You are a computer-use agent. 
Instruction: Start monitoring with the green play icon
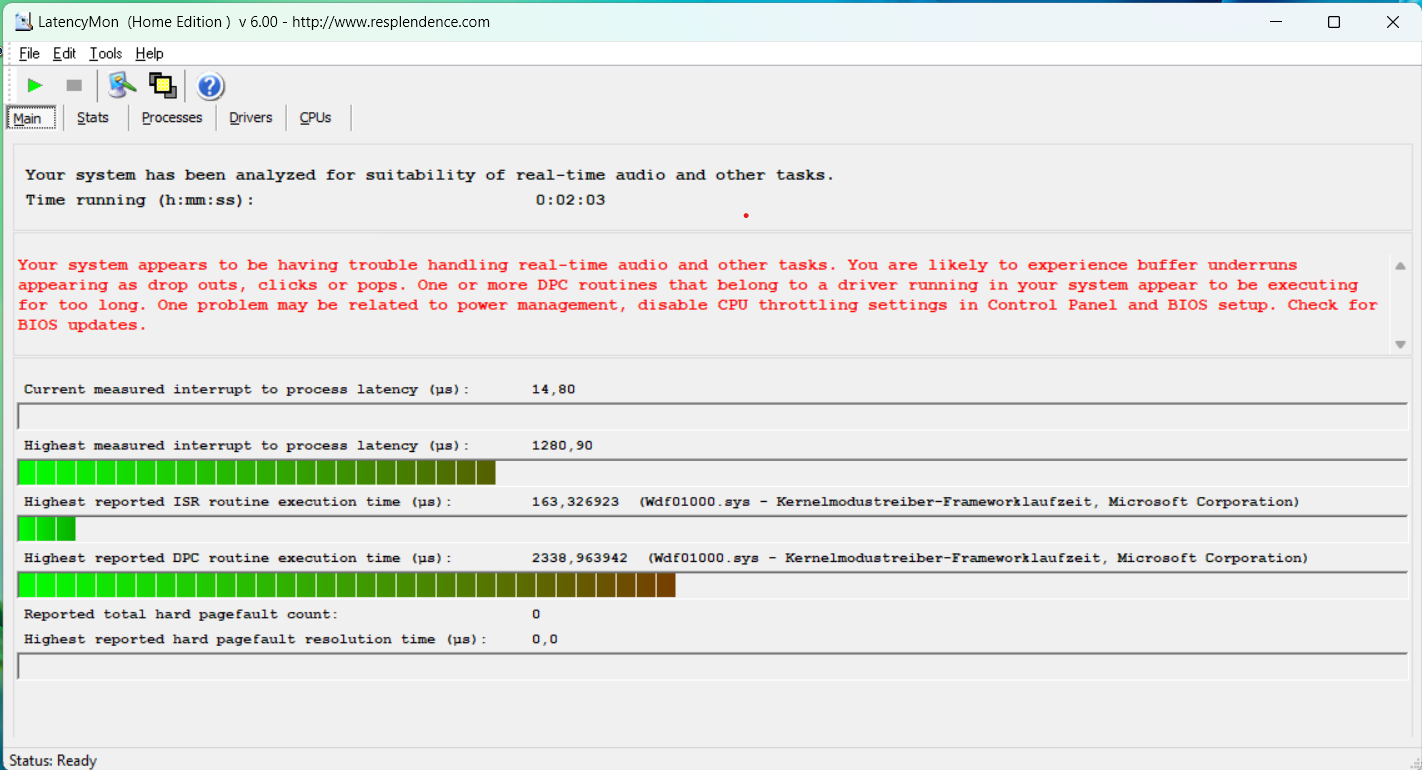pos(35,86)
